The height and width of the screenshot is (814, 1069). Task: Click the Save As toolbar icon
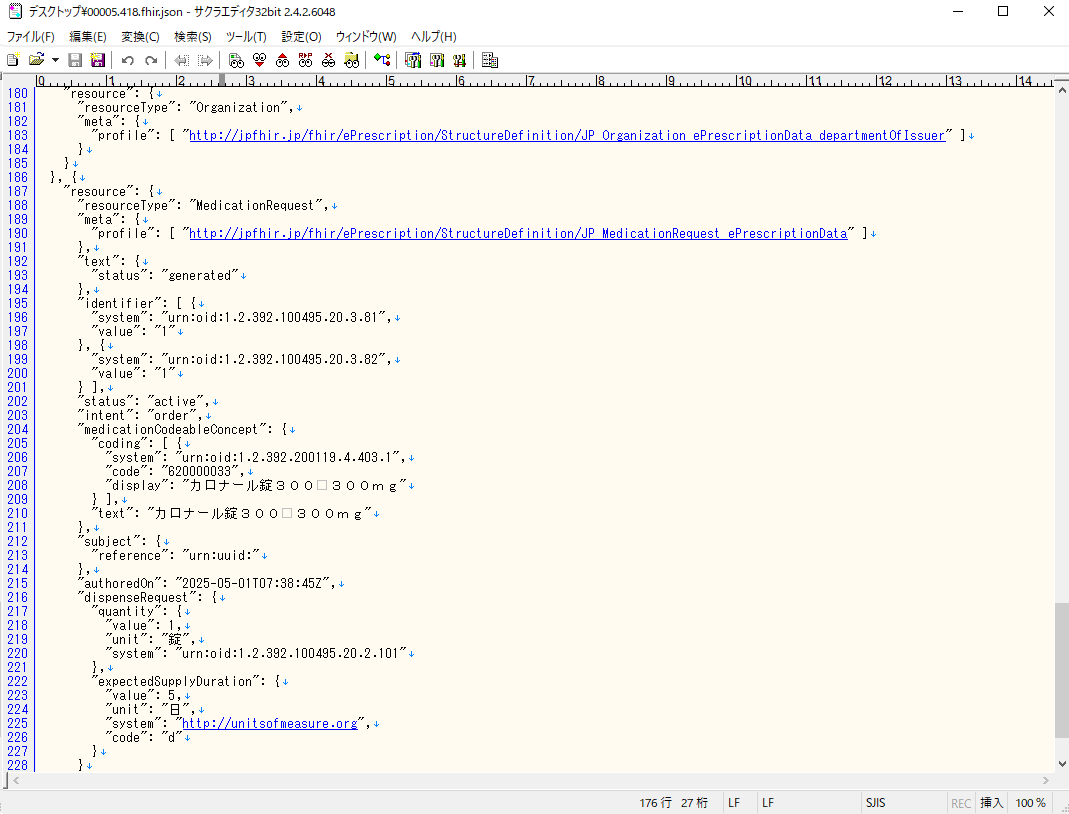[x=97, y=60]
